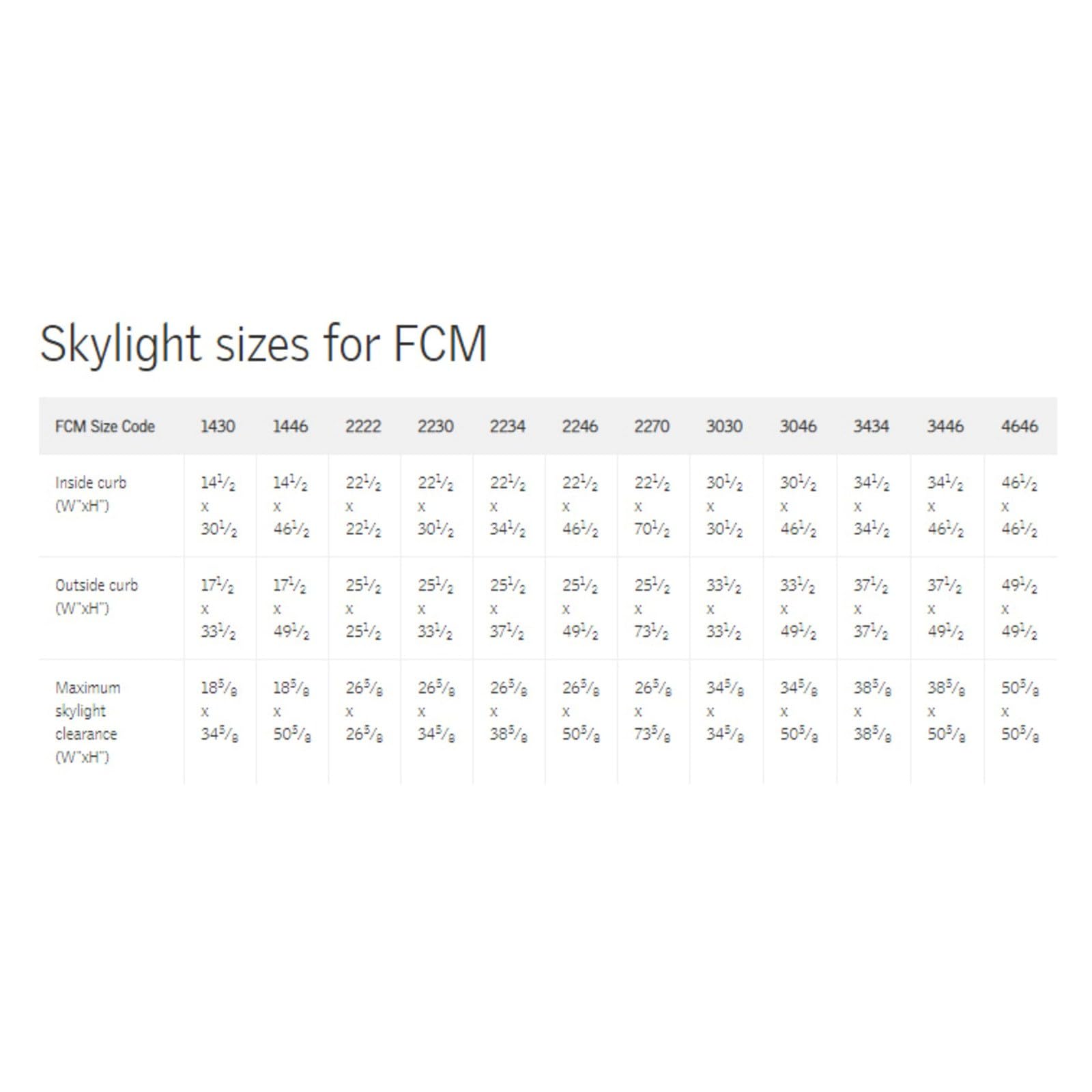The image size is (1092, 1092).
Task: Click the outside curb cell for 2246
Action: tap(580, 609)
